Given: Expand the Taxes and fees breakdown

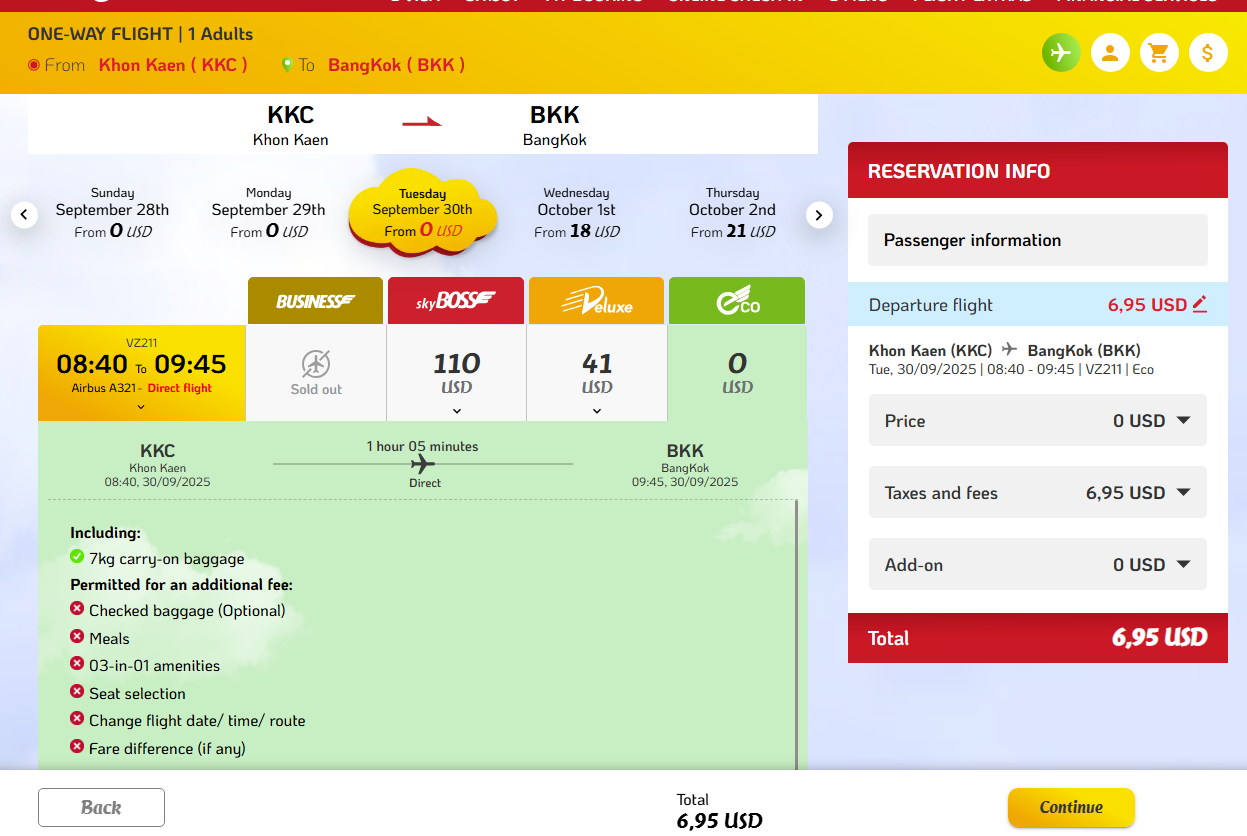Looking at the screenshot, I should pyautogui.click(x=1184, y=493).
